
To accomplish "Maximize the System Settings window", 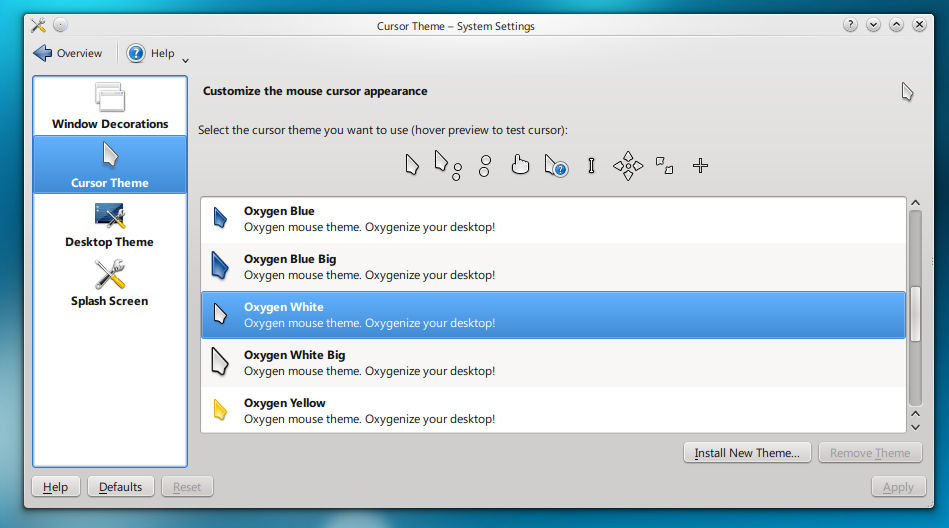I will pyautogui.click(x=896, y=25).
